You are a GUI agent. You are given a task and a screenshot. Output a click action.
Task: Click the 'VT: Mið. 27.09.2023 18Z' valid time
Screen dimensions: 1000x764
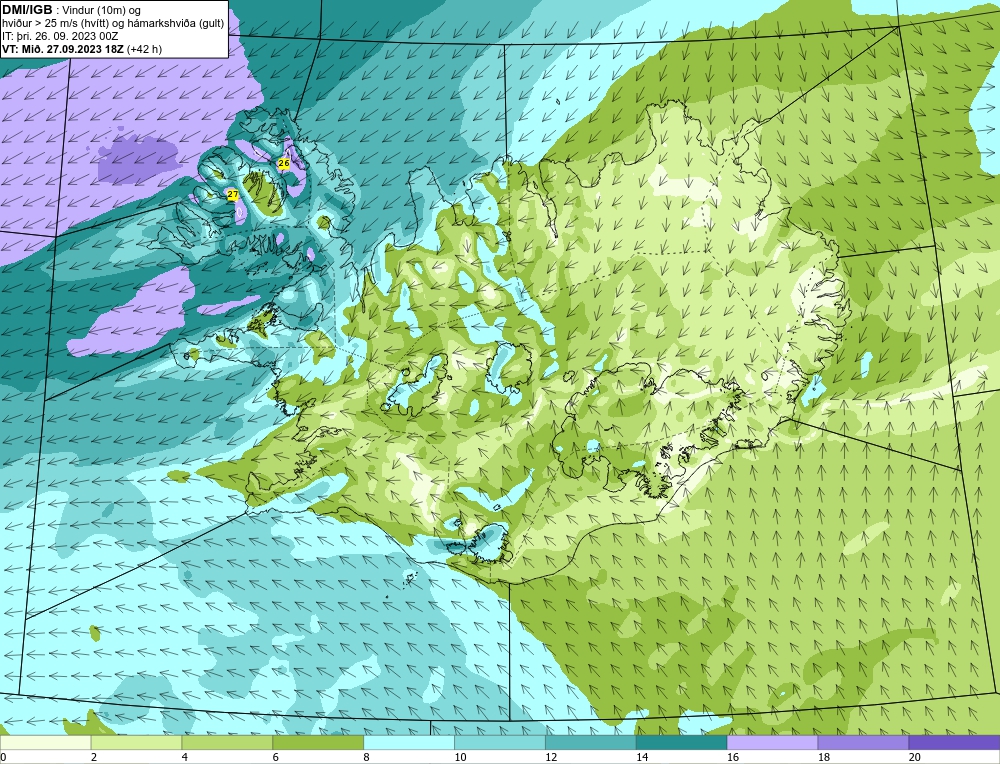[63, 49]
